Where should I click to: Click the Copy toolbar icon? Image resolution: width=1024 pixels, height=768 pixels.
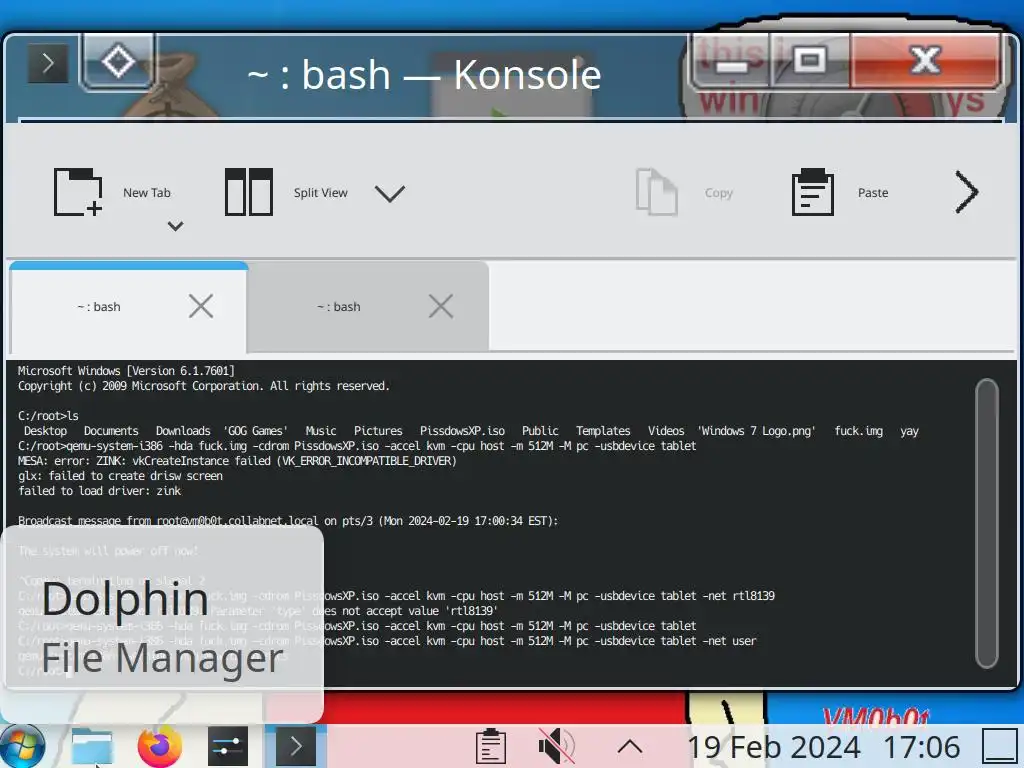(x=656, y=192)
